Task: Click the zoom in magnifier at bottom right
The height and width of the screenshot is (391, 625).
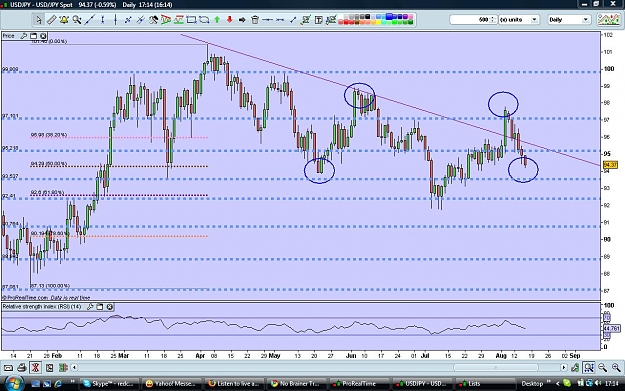Action: (616, 367)
